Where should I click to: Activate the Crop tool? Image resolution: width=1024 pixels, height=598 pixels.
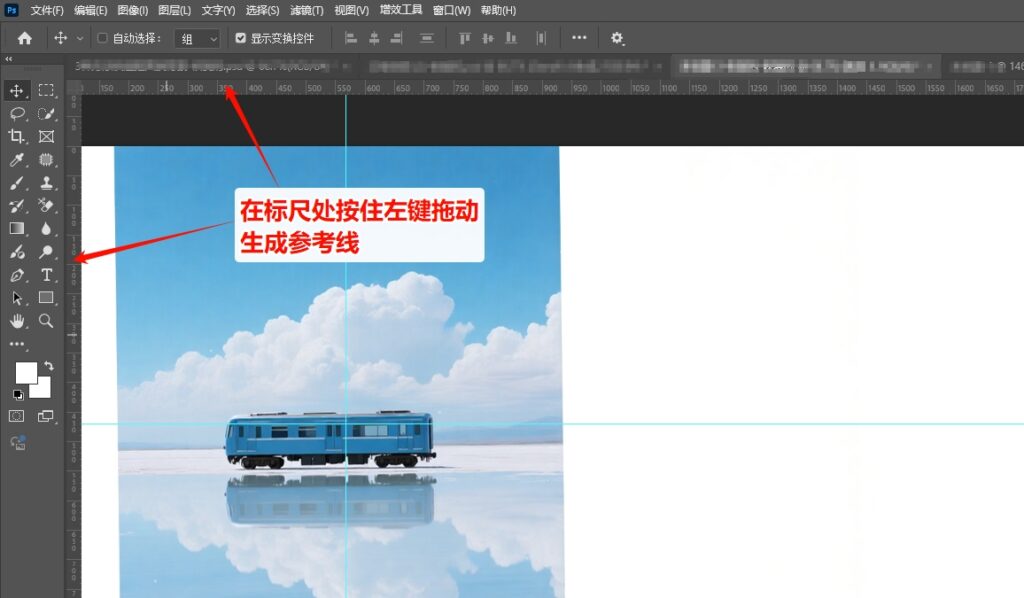click(16, 137)
